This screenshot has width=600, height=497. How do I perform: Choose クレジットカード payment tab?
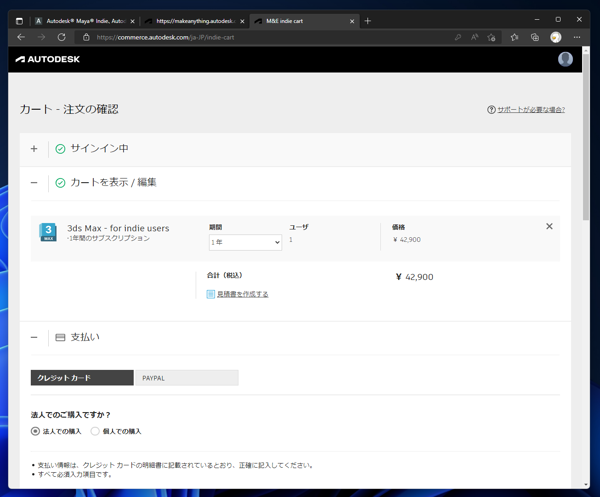click(82, 378)
